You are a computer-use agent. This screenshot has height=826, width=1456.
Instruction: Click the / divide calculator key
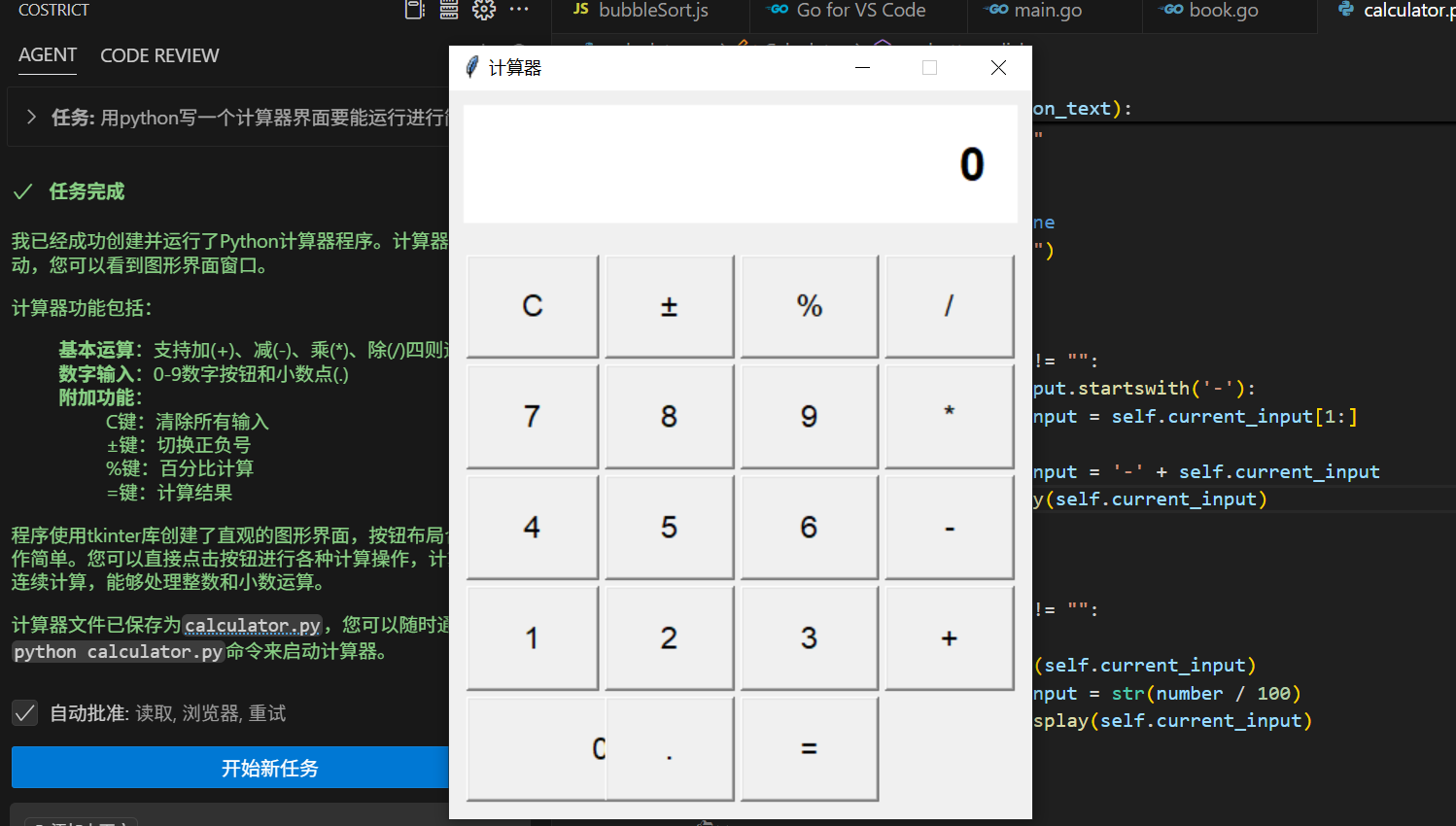(x=949, y=306)
